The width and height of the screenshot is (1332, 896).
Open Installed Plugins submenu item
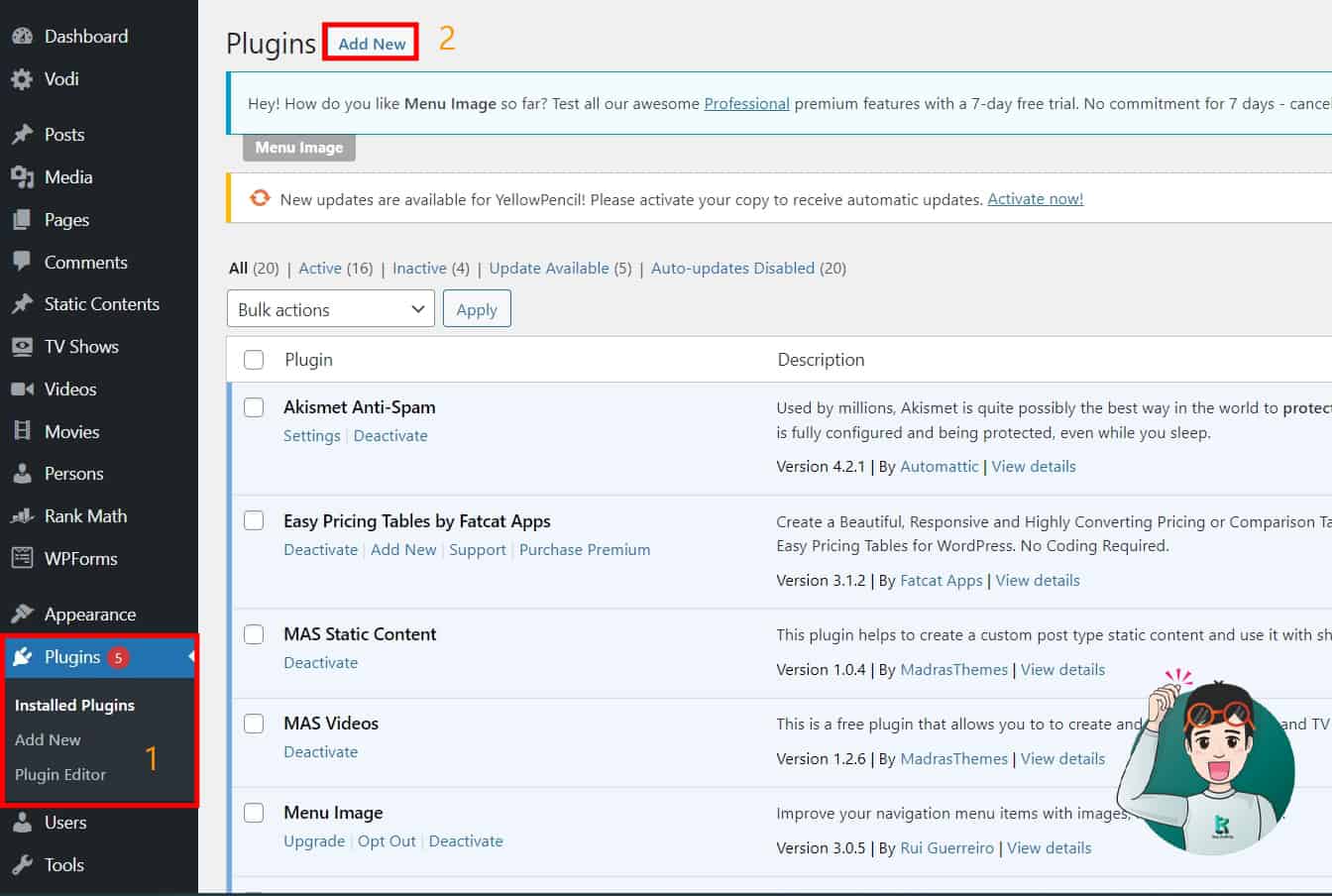point(74,706)
